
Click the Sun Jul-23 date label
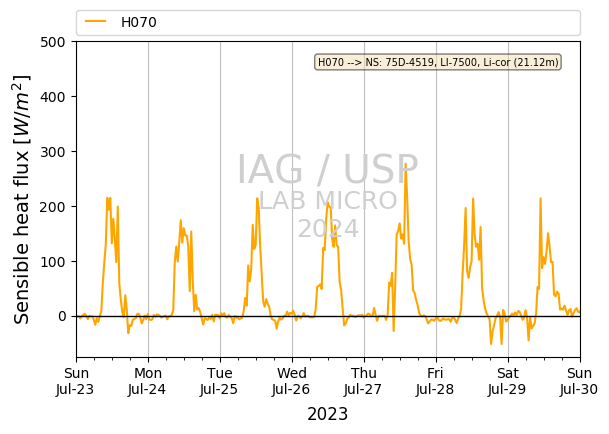click(x=75, y=381)
